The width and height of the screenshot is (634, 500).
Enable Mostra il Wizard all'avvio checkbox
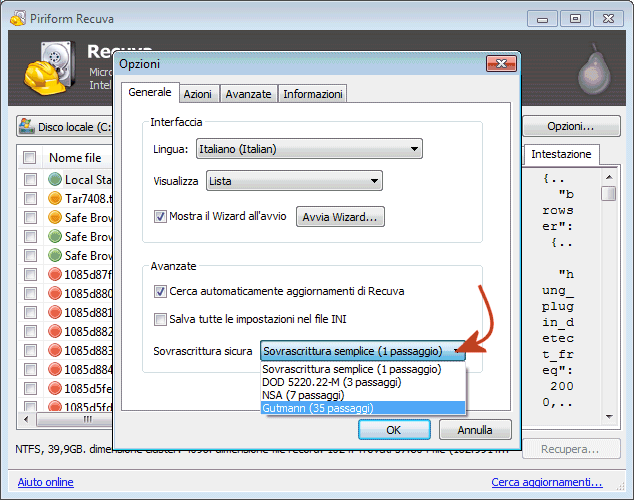pyautogui.click(x=160, y=217)
